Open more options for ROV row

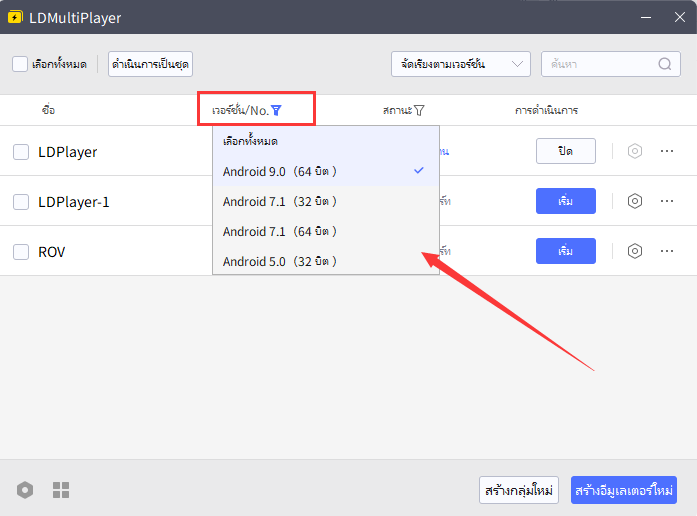667,251
